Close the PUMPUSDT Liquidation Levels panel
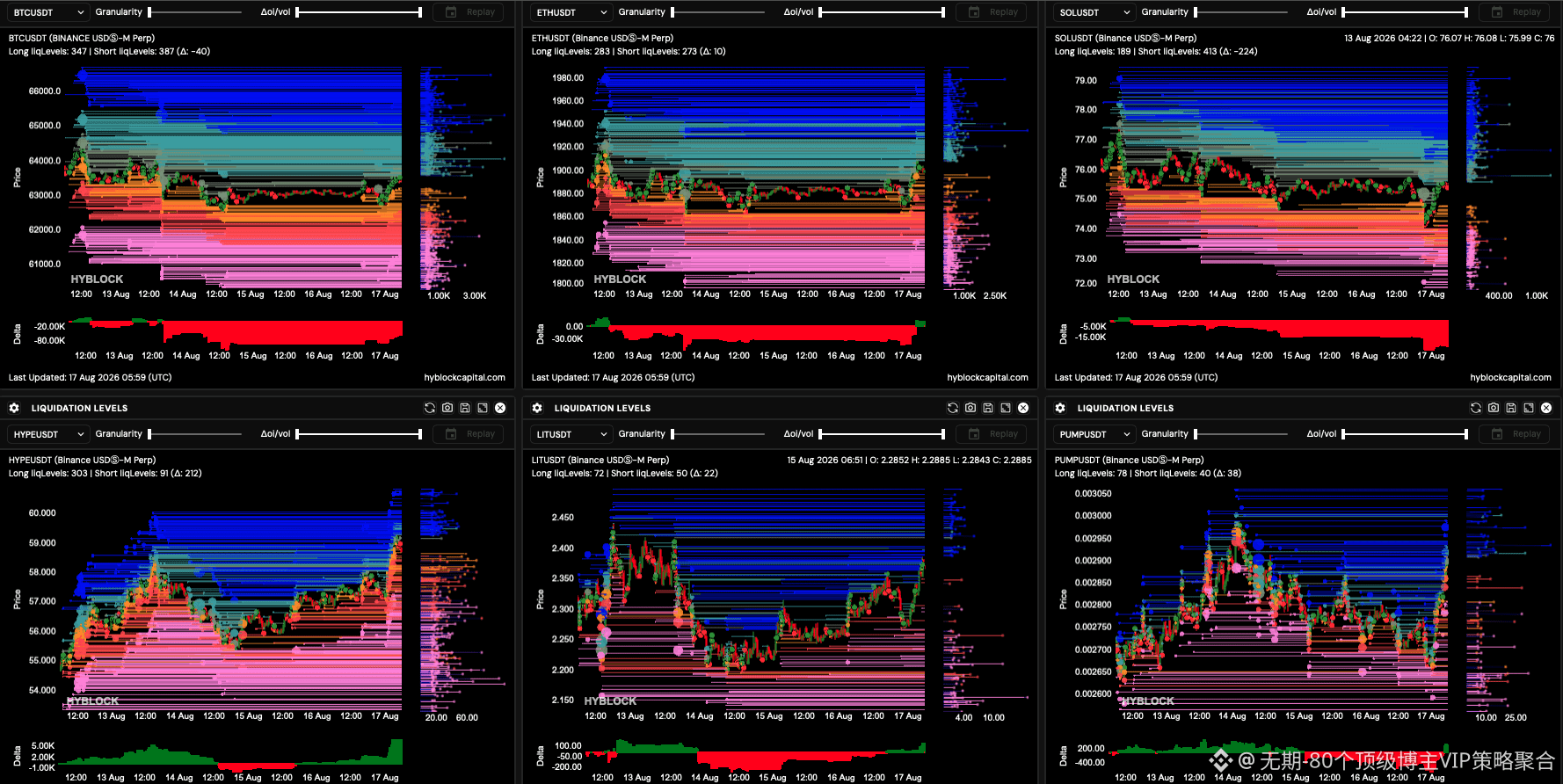Screen dimensions: 1563x784 [1546, 408]
